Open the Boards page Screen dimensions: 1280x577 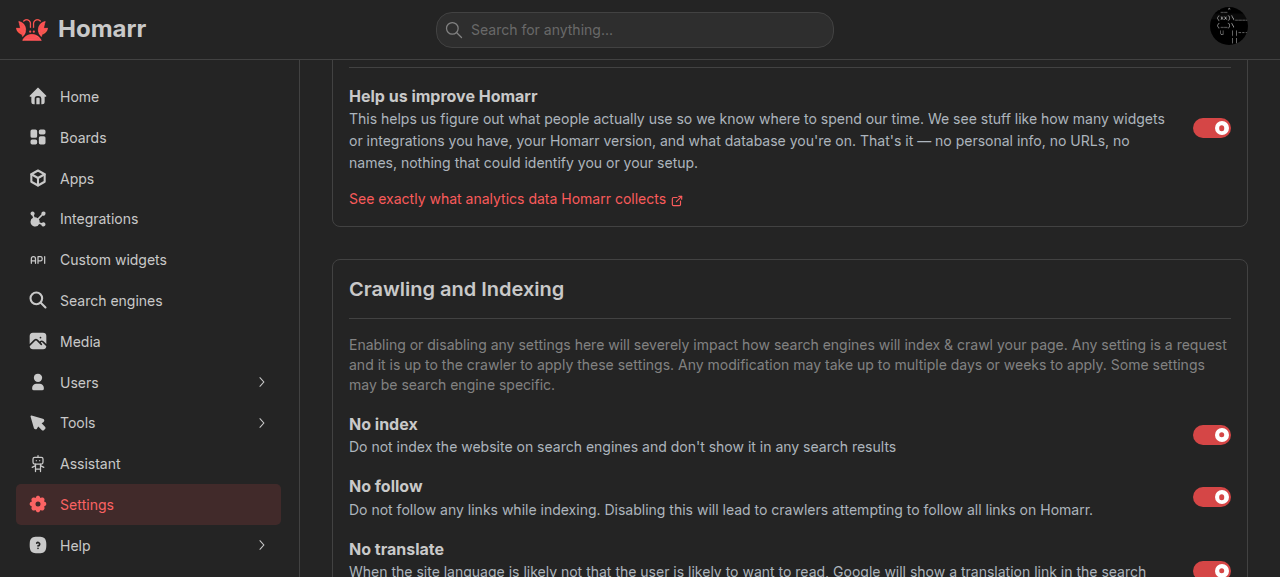[148, 138]
